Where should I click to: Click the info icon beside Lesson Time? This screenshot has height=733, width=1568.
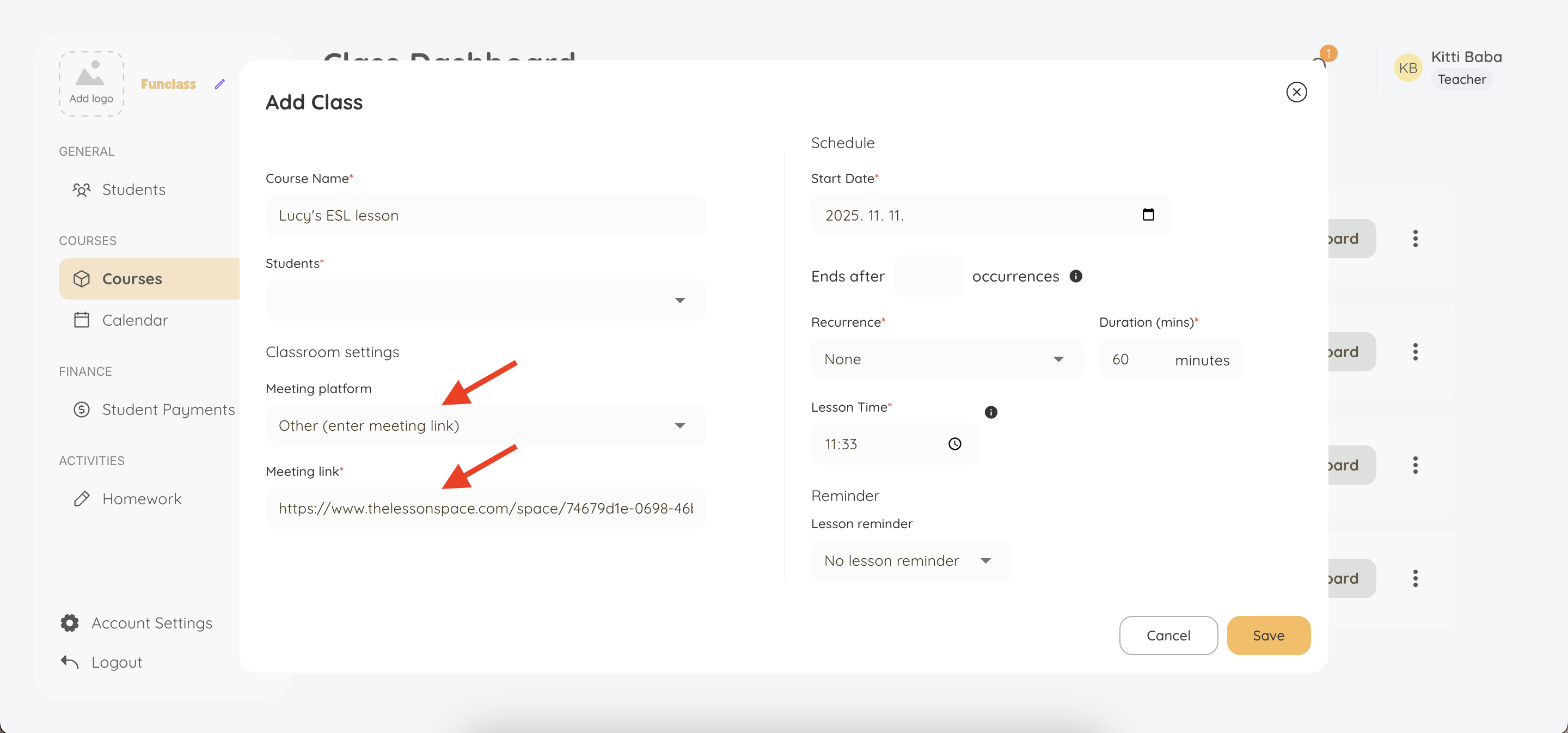pos(991,412)
